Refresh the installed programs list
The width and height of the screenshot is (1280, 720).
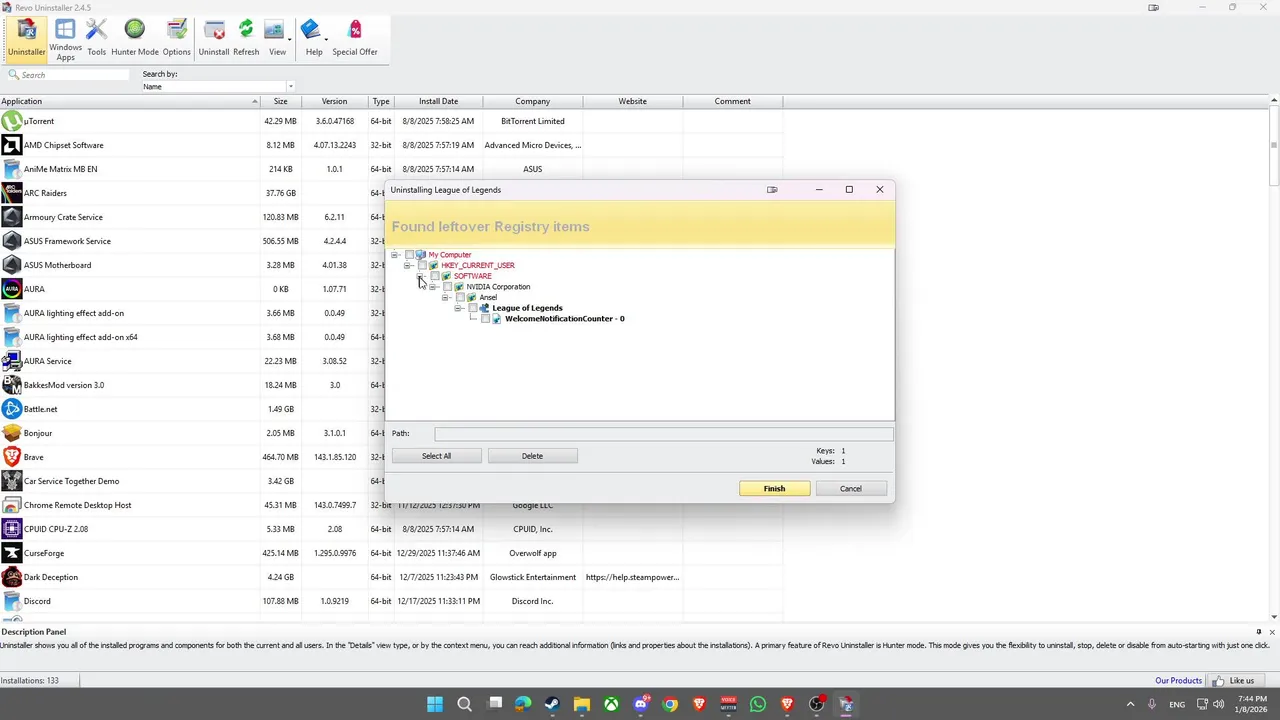(x=246, y=37)
